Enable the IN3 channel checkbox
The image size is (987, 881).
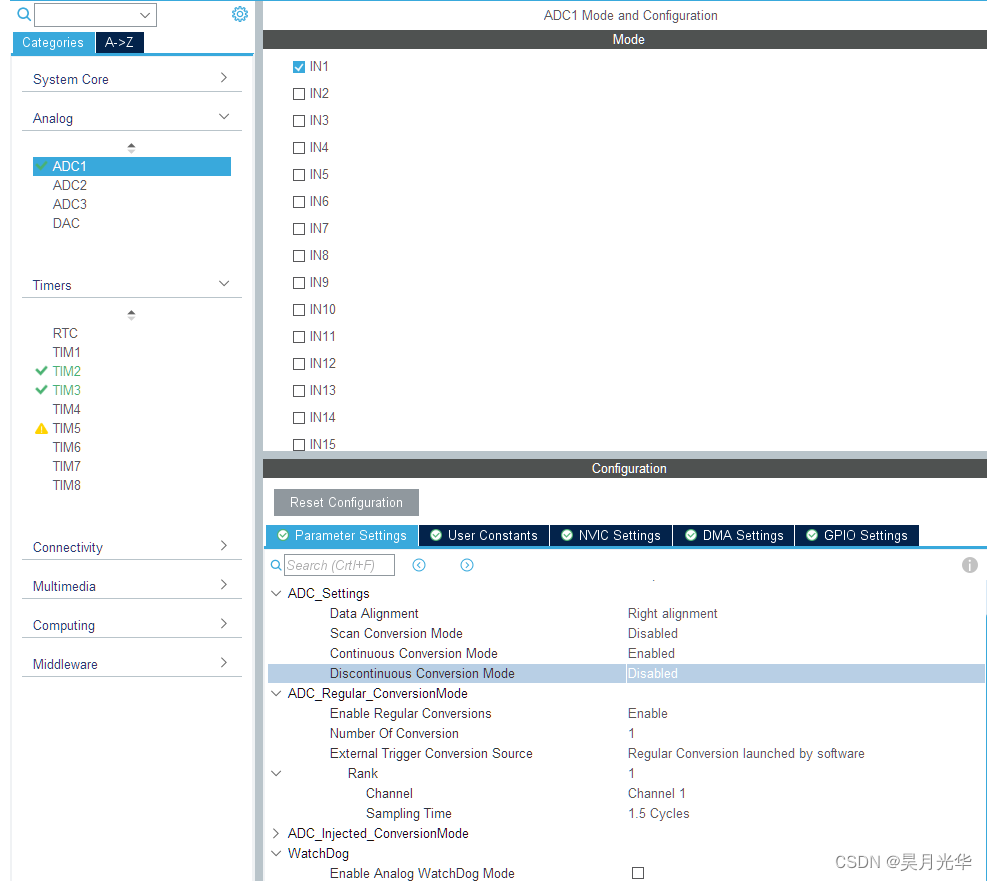299,121
